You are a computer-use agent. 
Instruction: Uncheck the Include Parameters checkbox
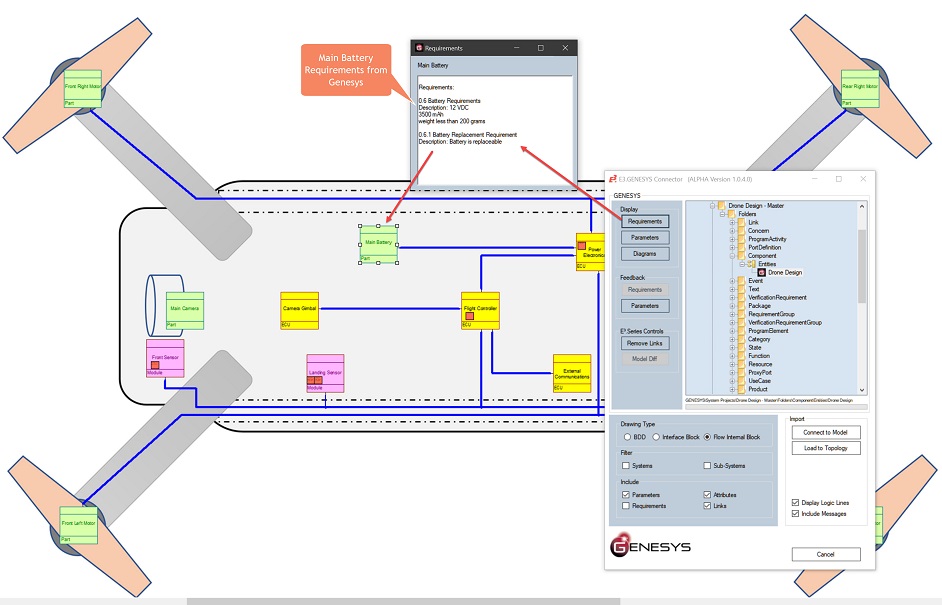tap(626, 494)
